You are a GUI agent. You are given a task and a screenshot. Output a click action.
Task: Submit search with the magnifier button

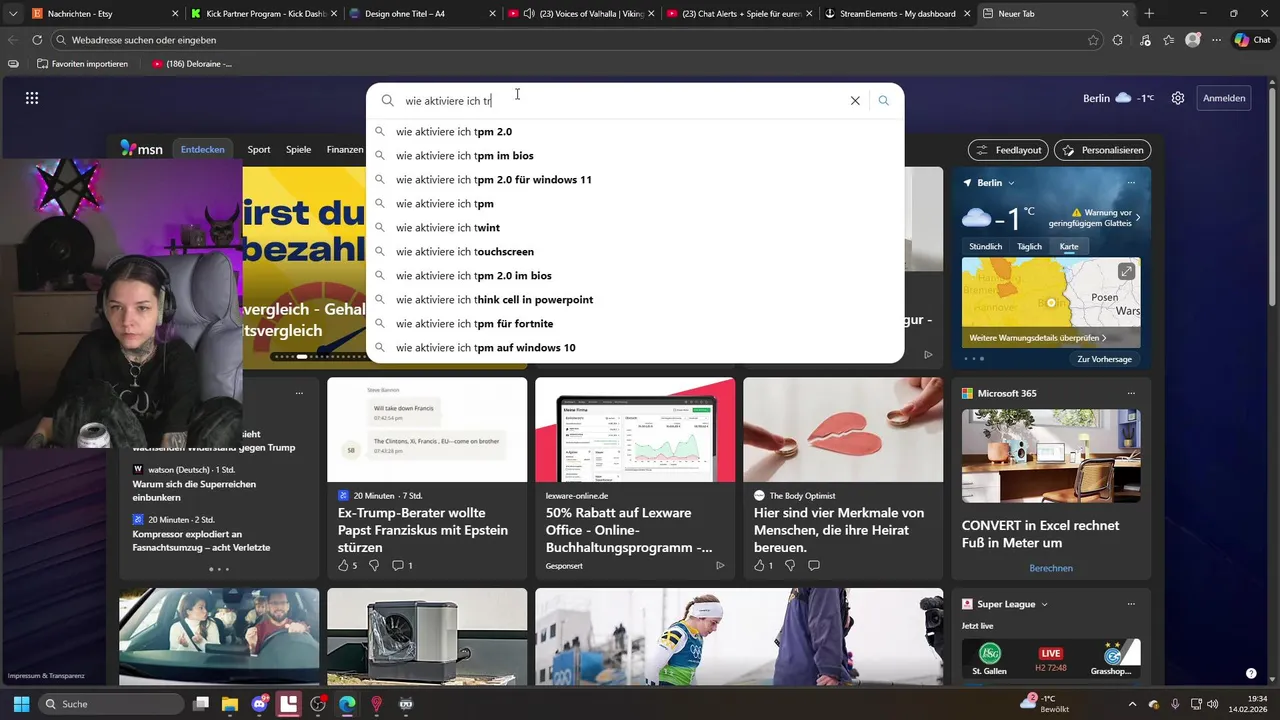(883, 101)
